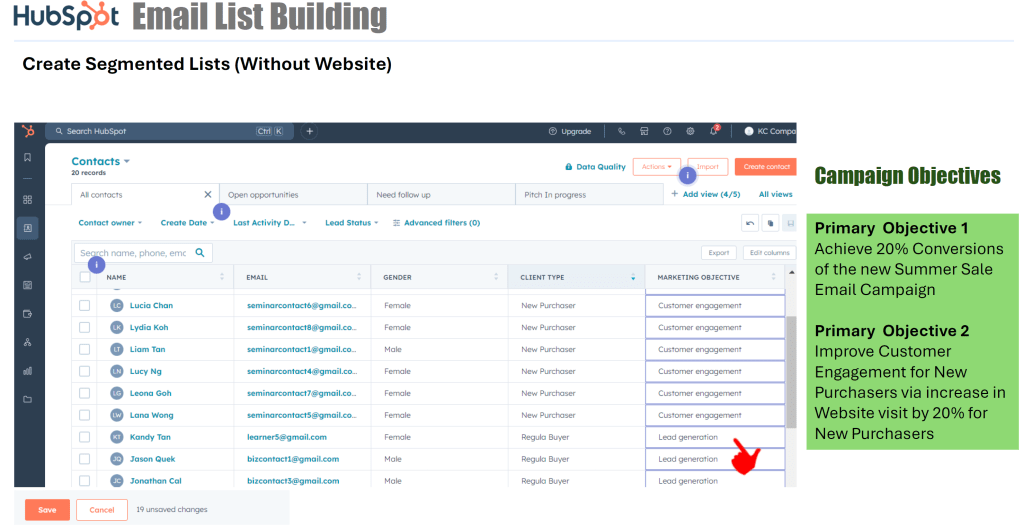Open the reporting bar chart sidebar icon
Image resolution: width=1023 pixels, height=528 pixels.
click(28, 371)
